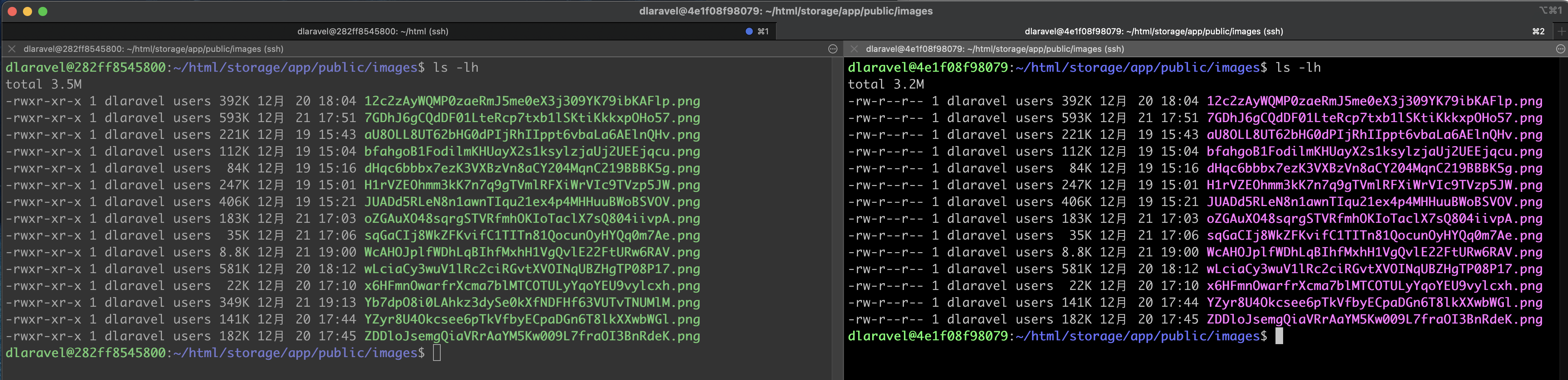This screenshot has width=1568, height=380.
Task: Click oZGAuXO48sqrgSTVRfmhOKIoTaclX7sQ804iivpA.png in right pane
Action: [x=1374, y=218]
